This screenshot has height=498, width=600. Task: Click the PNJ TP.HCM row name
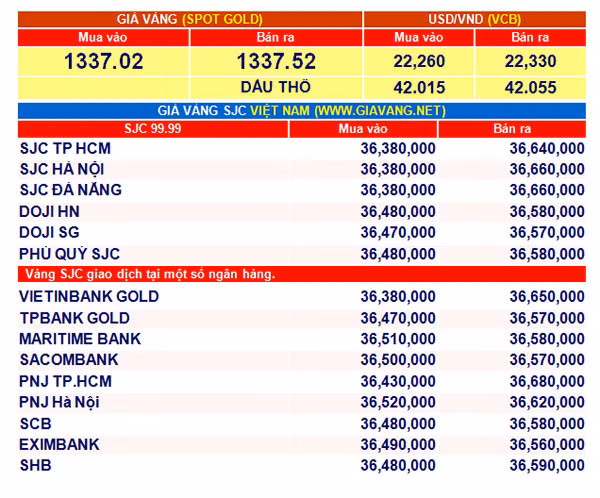point(66,381)
